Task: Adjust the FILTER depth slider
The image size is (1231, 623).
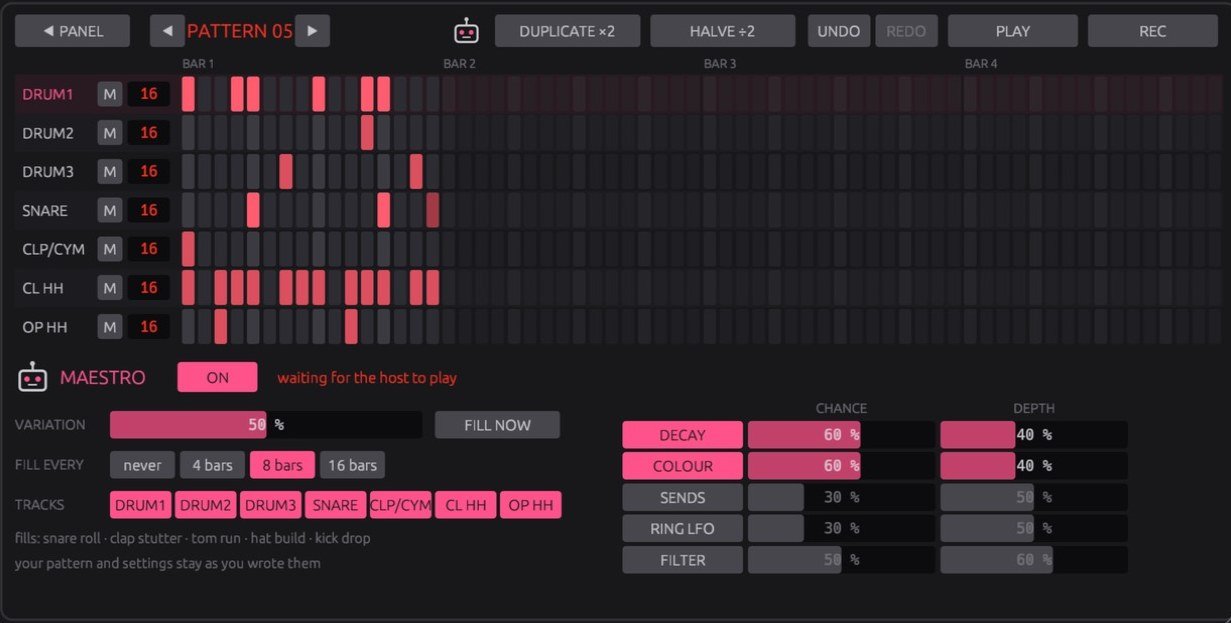Action: 1033,560
